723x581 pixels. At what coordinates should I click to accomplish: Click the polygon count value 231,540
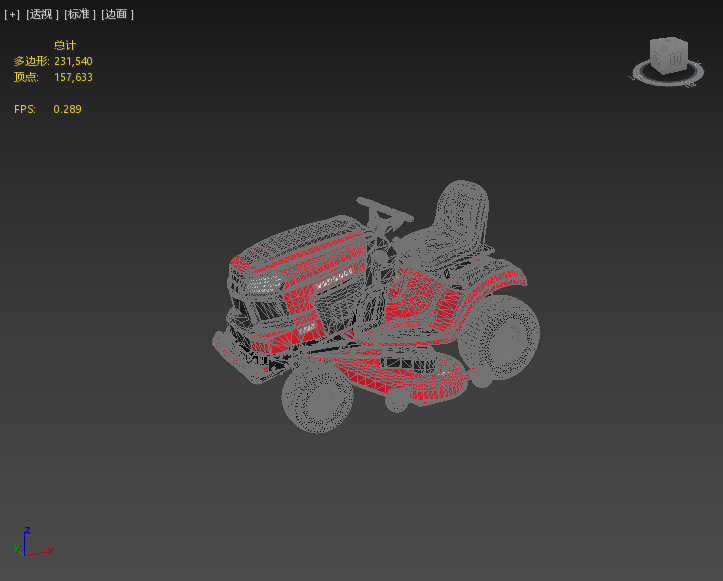(x=73, y=61)
